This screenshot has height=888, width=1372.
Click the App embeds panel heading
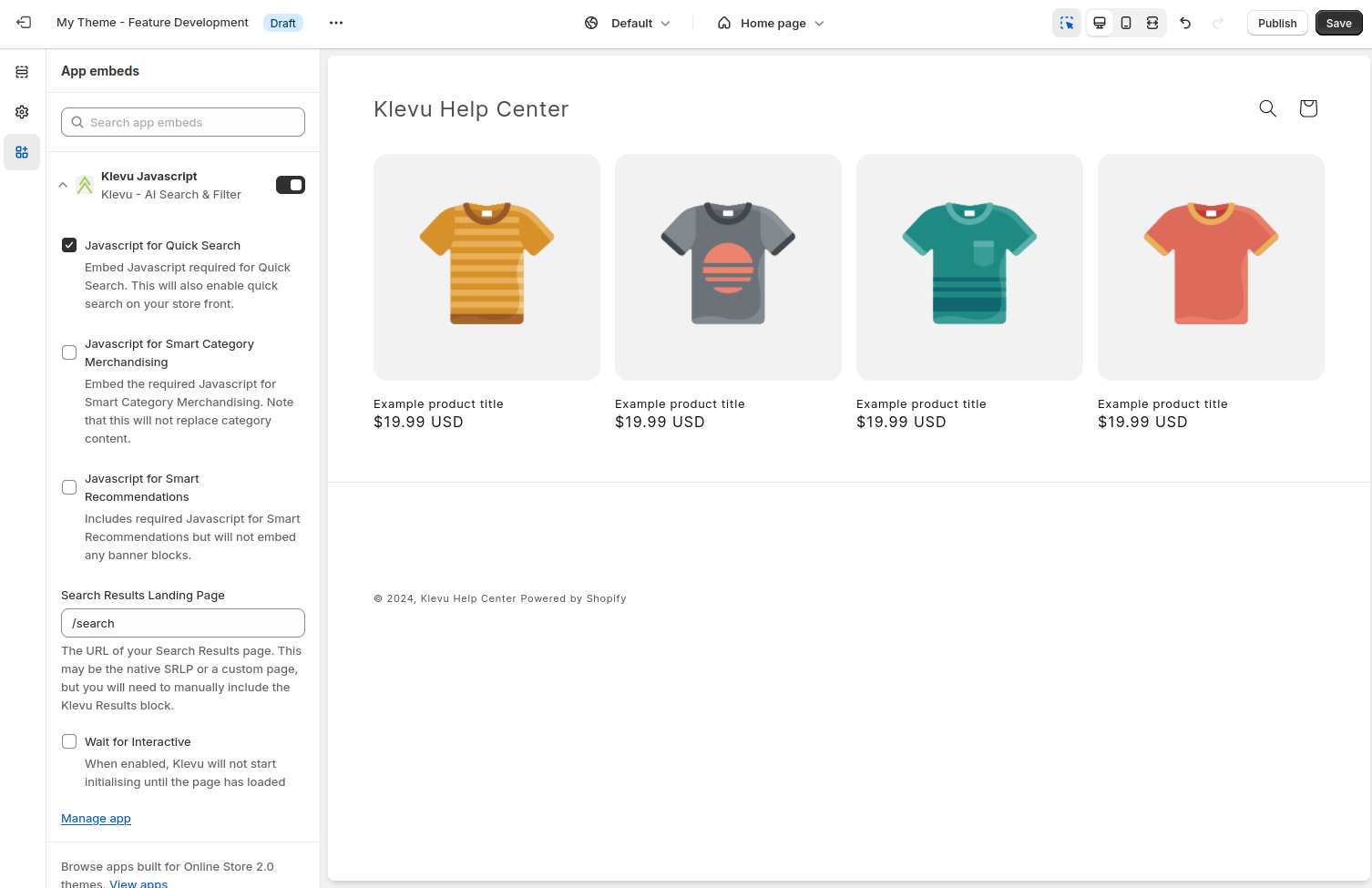[x=100, y=71]
